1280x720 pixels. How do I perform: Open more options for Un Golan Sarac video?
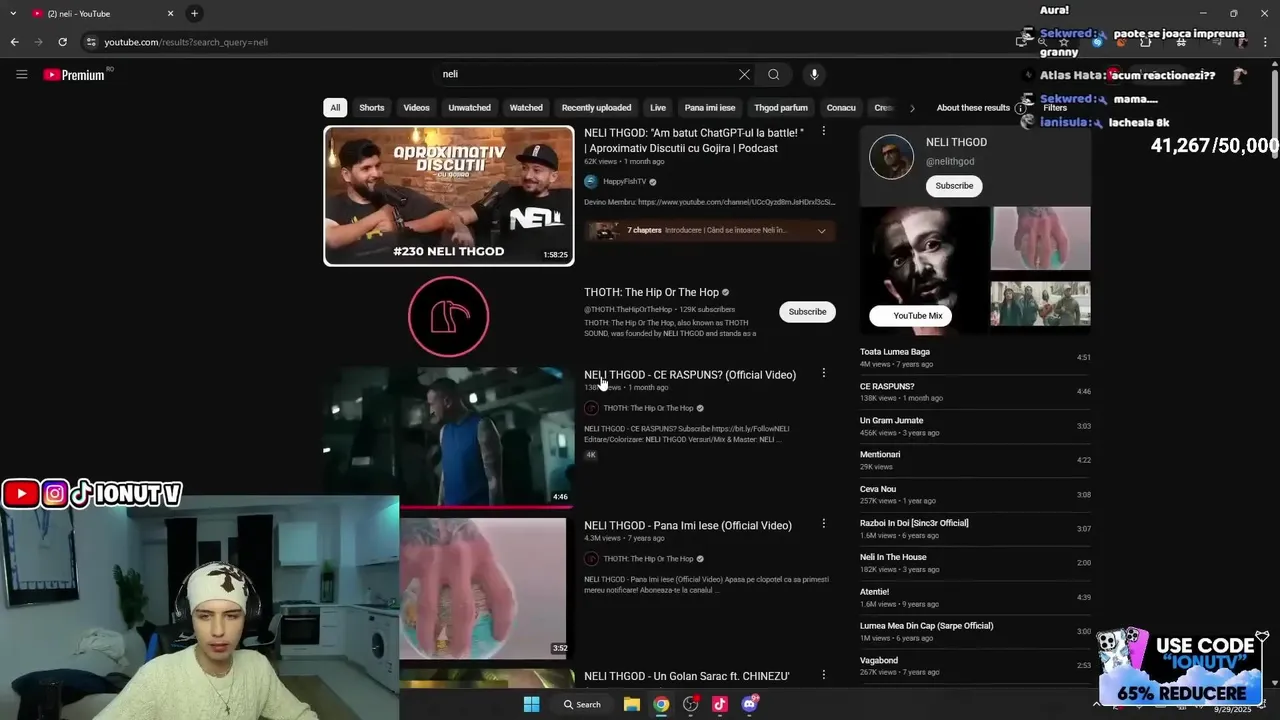pos(823,675)
